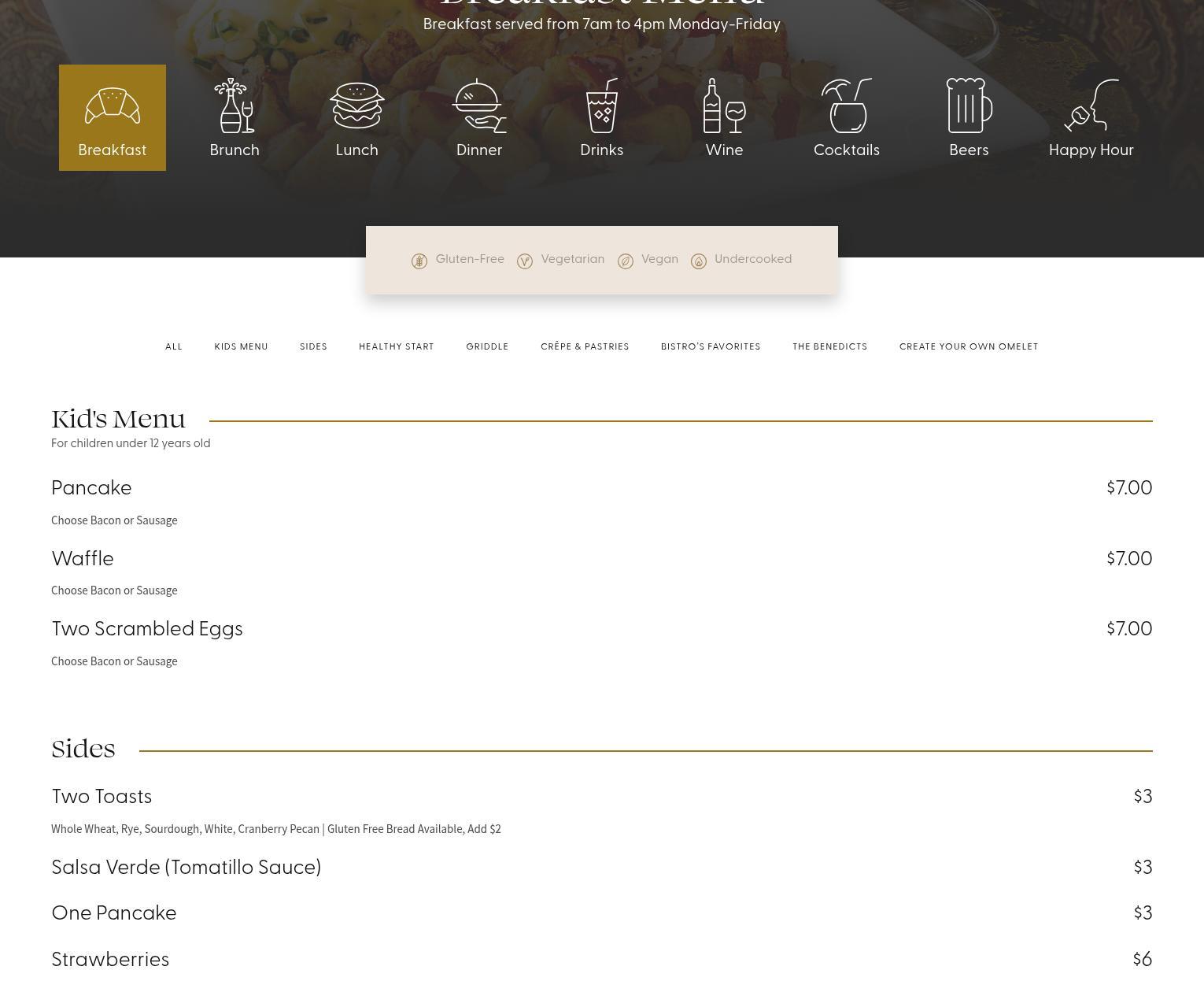This screenshot has height=981, width=1204.
Task: Select the Waffle item name
Action: (x=83, y=559)
